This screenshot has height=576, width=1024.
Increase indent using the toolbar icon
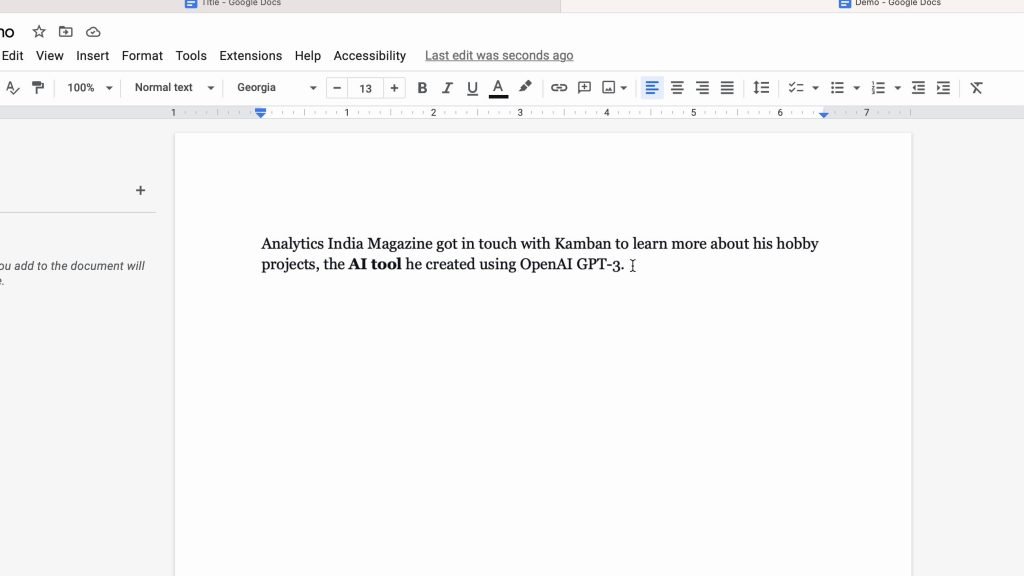tap(943, 88)
